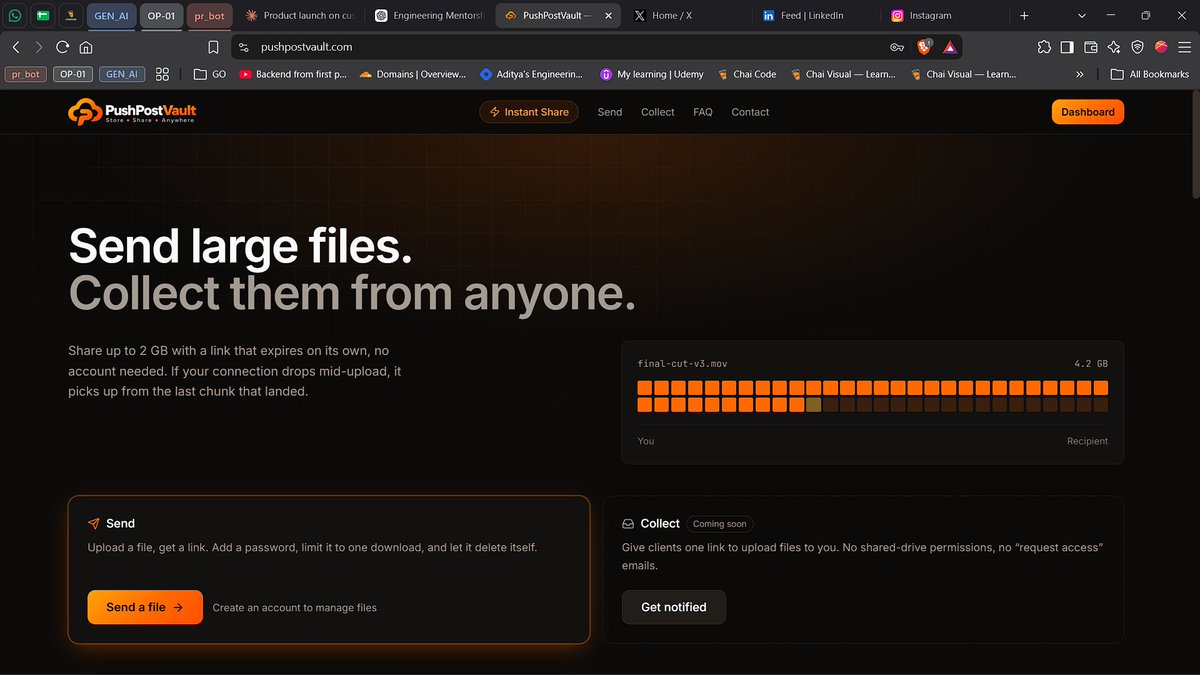Click Instant Share in site navigation

pyautogui.click(x=530, y=112)
